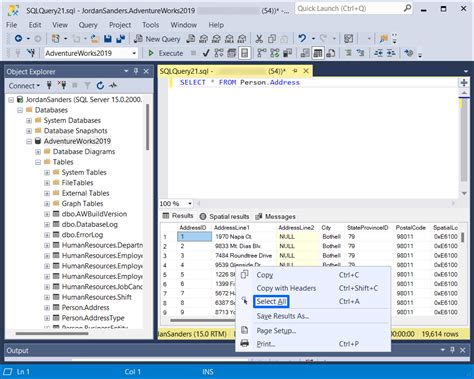This screenshot has width=474, height=379.
Task: Click Filter funnel icon in Object Explorer
Action: click(x=87, y=85)
